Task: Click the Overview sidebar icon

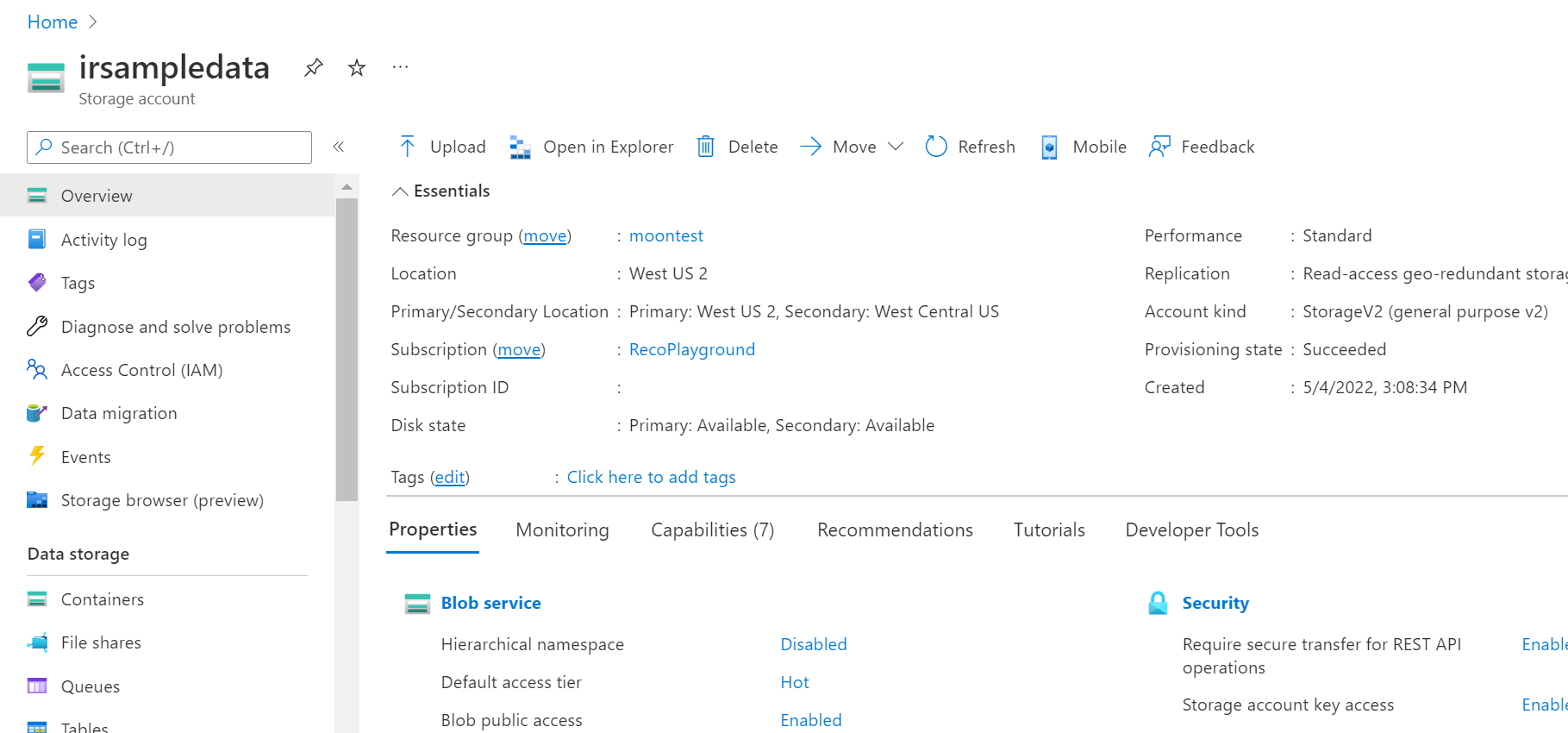Action: click(37, 196)
